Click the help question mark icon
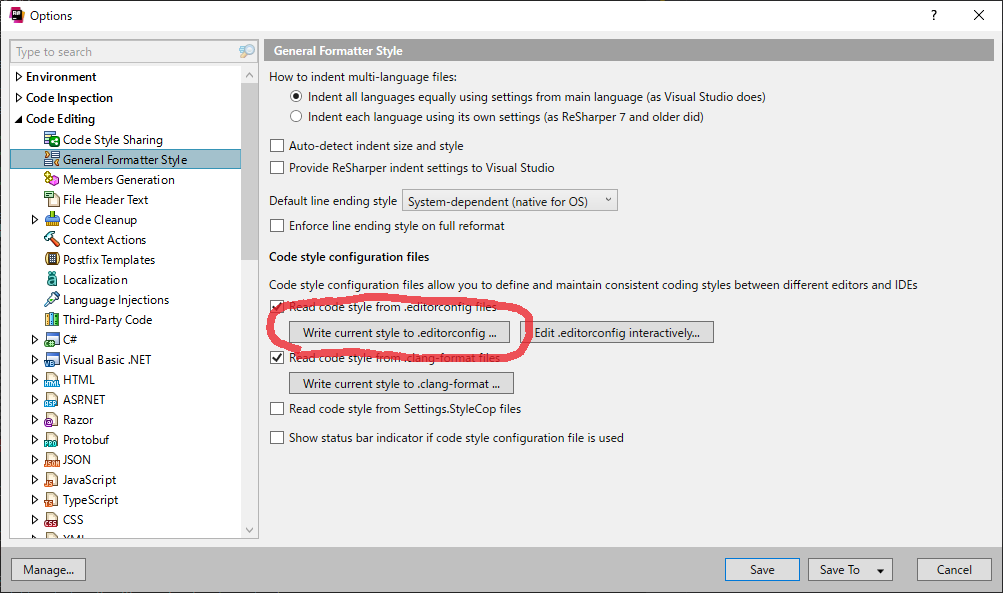Image resolution: width=1003 pixels, height=593 pixels. tap(934, 15)
